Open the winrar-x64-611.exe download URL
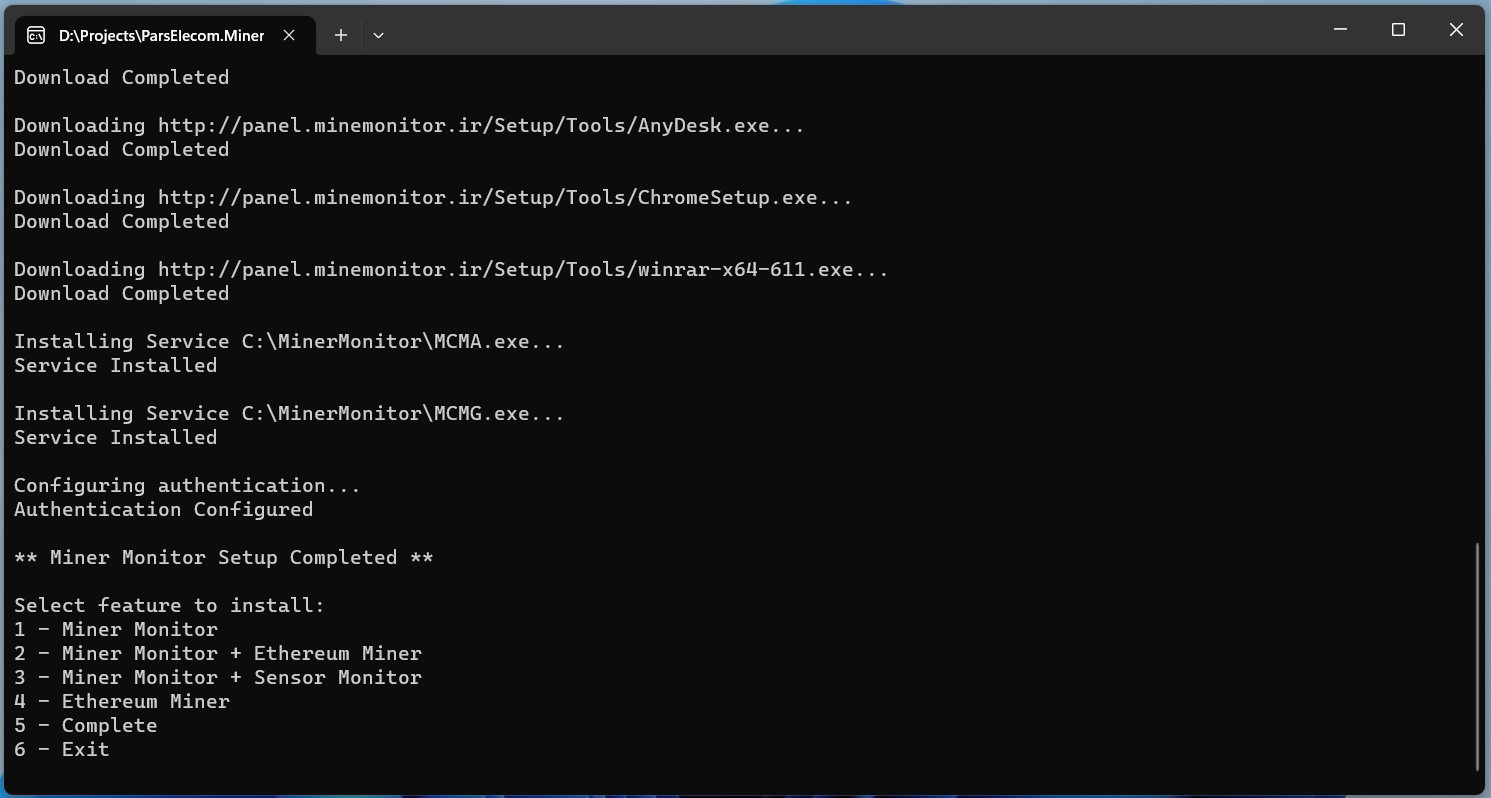 click(x=522, y=270)
